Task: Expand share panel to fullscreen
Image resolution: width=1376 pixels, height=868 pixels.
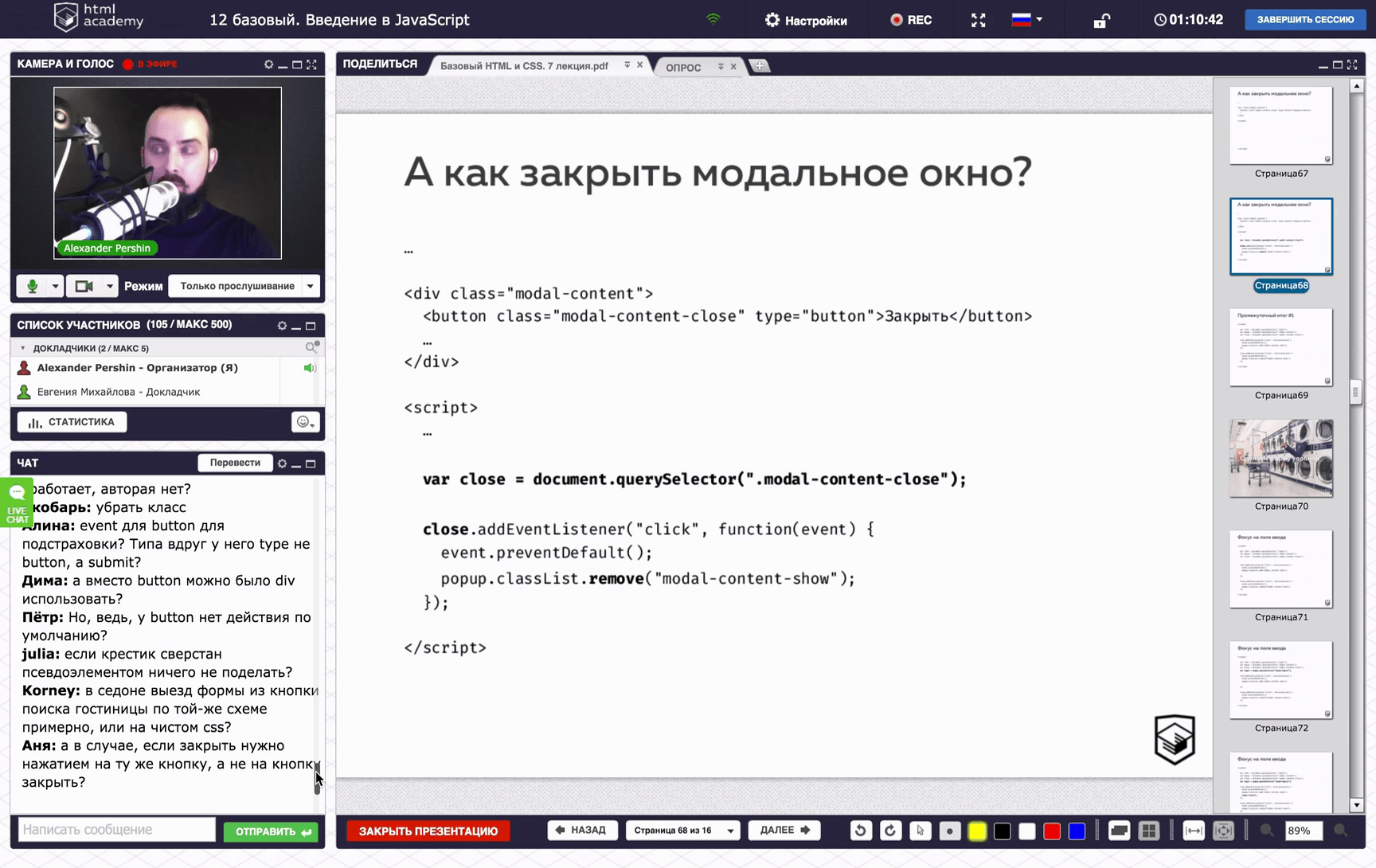Action: 1352,65
